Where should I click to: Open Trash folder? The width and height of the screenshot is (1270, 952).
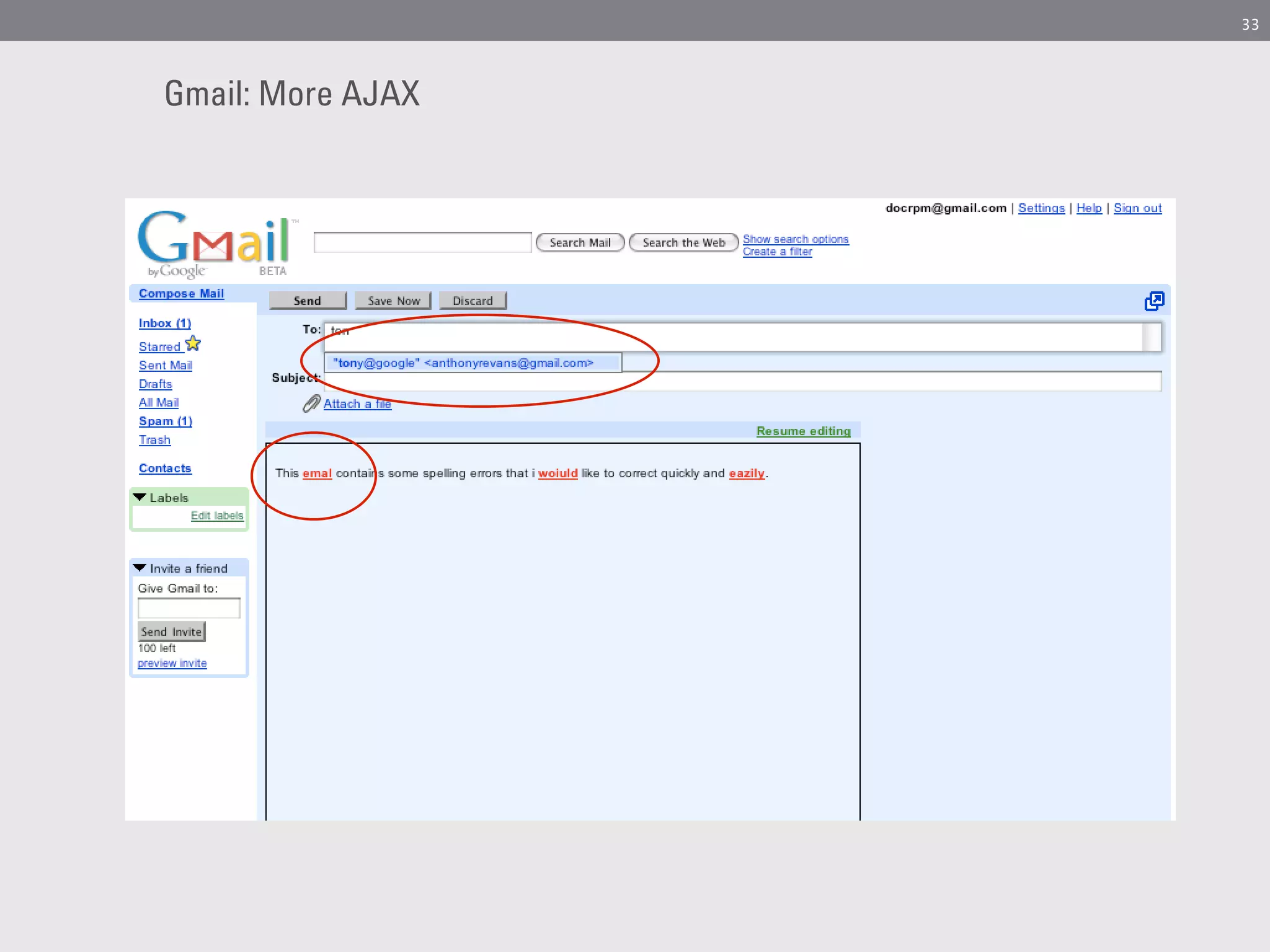pos(154,440)
